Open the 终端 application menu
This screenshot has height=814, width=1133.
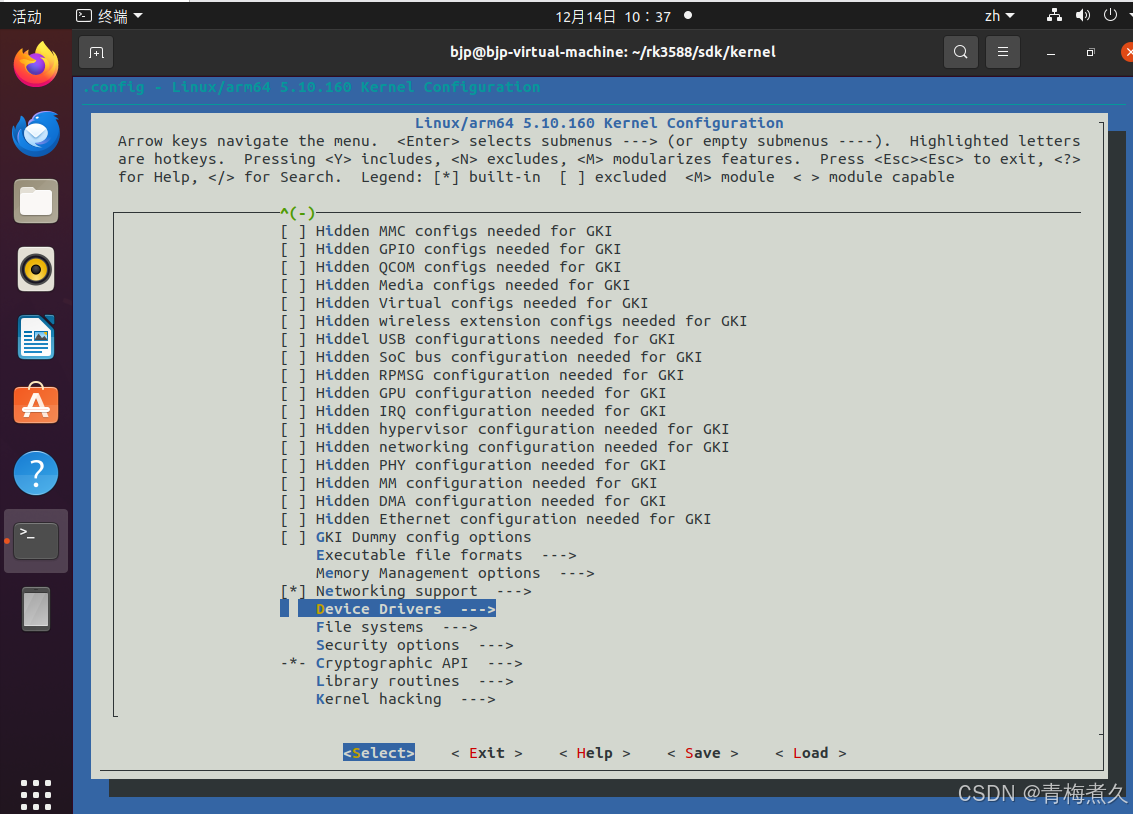(109, 16)
